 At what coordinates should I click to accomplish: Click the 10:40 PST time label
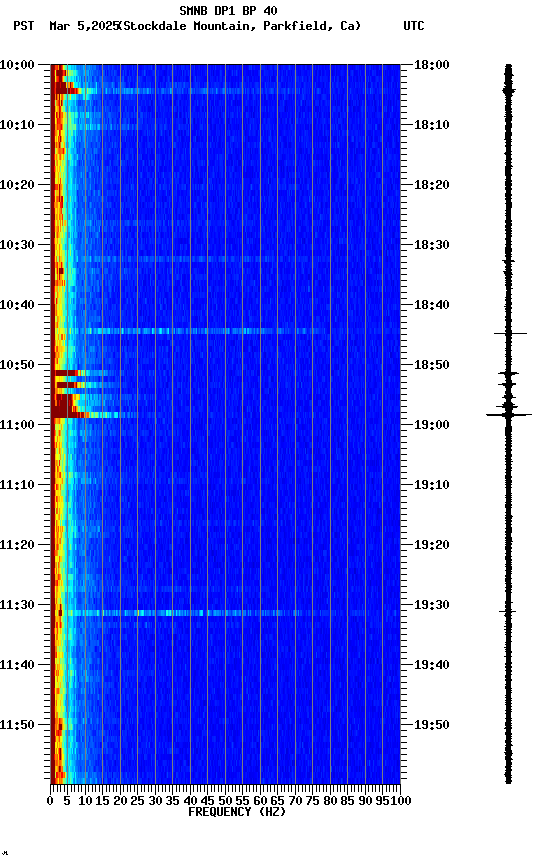(x=17, y=305)
